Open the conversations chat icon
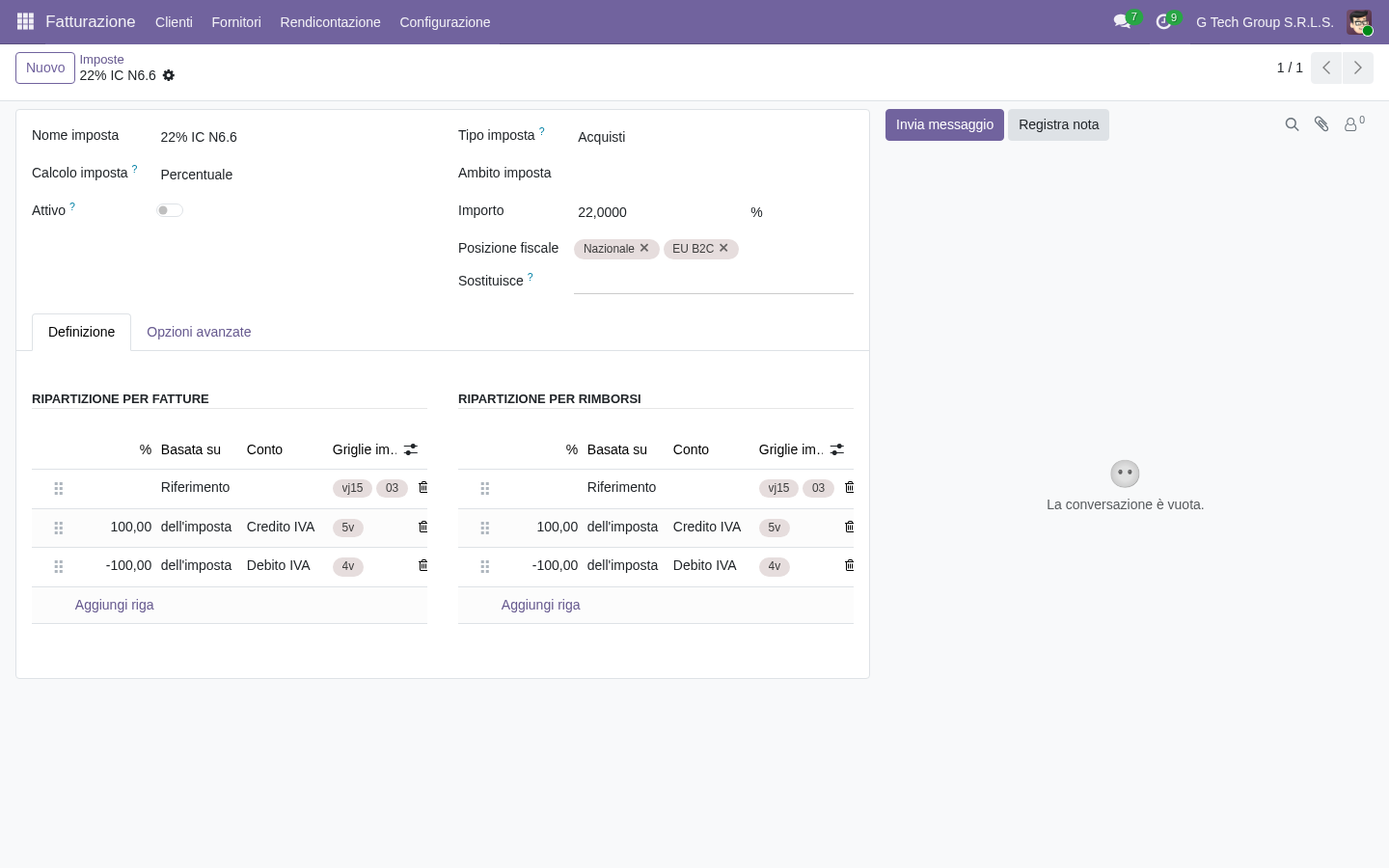Image resolution: width=1389 pixels, height=868 pixels. tap(1122, 21)
